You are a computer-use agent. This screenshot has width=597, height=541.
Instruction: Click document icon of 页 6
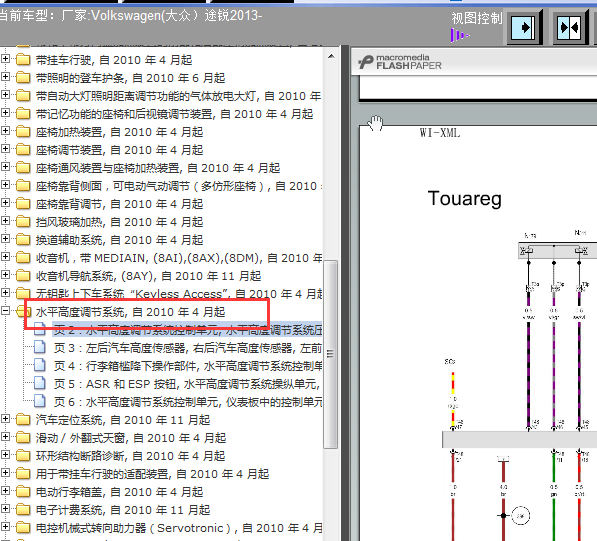point(40,401)
